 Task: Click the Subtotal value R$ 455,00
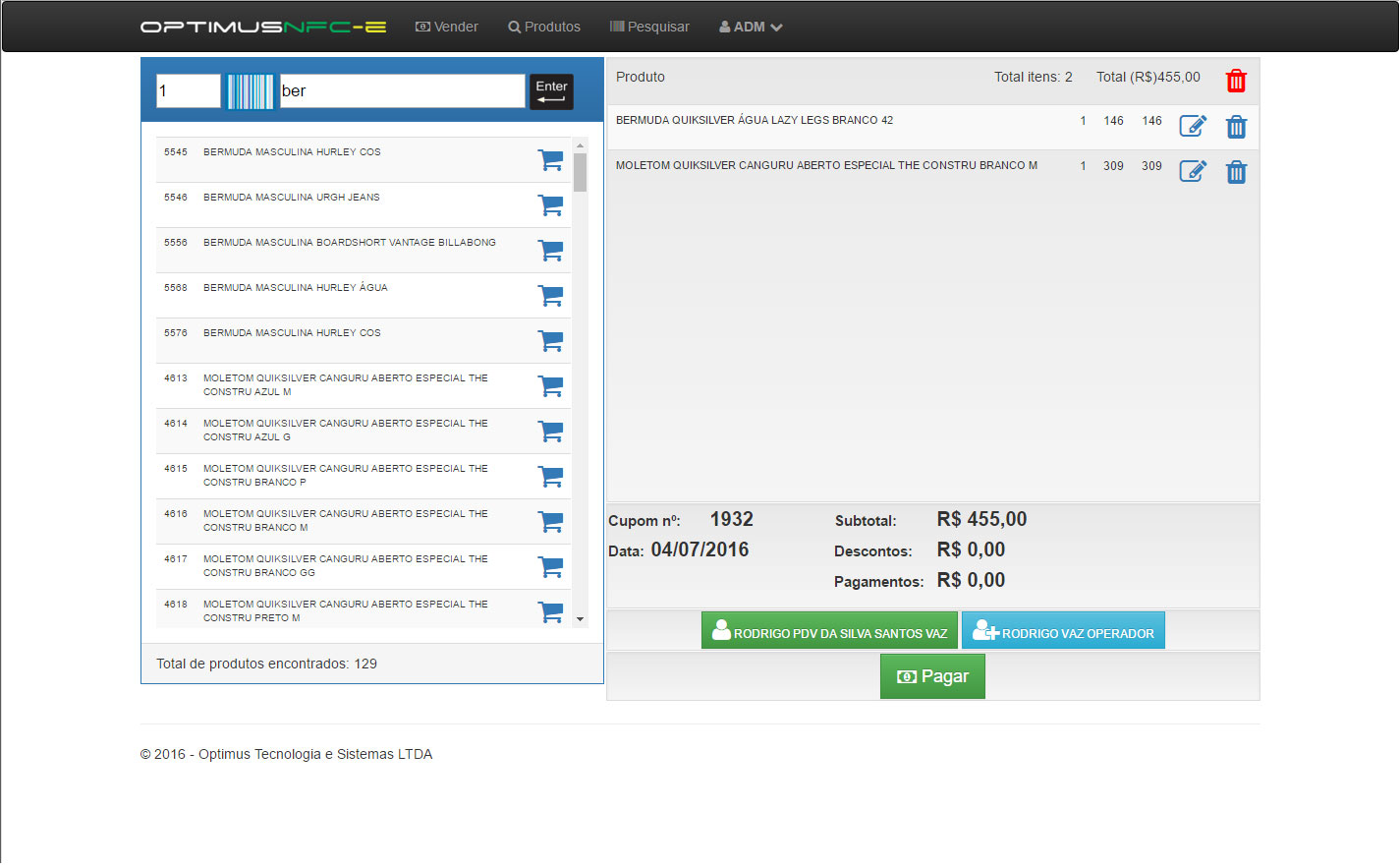(981, 519)
